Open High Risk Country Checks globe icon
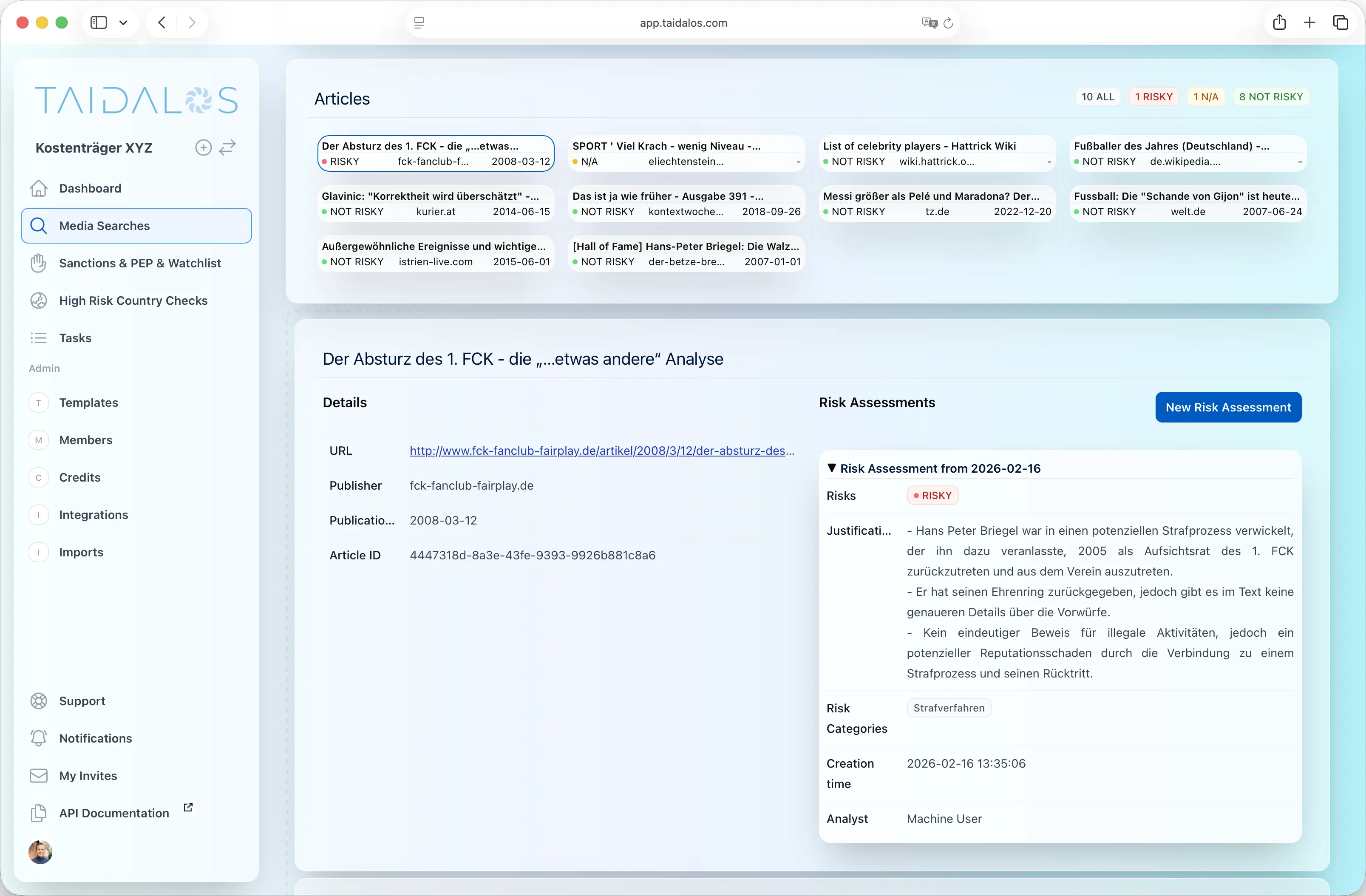This screenshot has width=1366, height=896. (38, 300)
